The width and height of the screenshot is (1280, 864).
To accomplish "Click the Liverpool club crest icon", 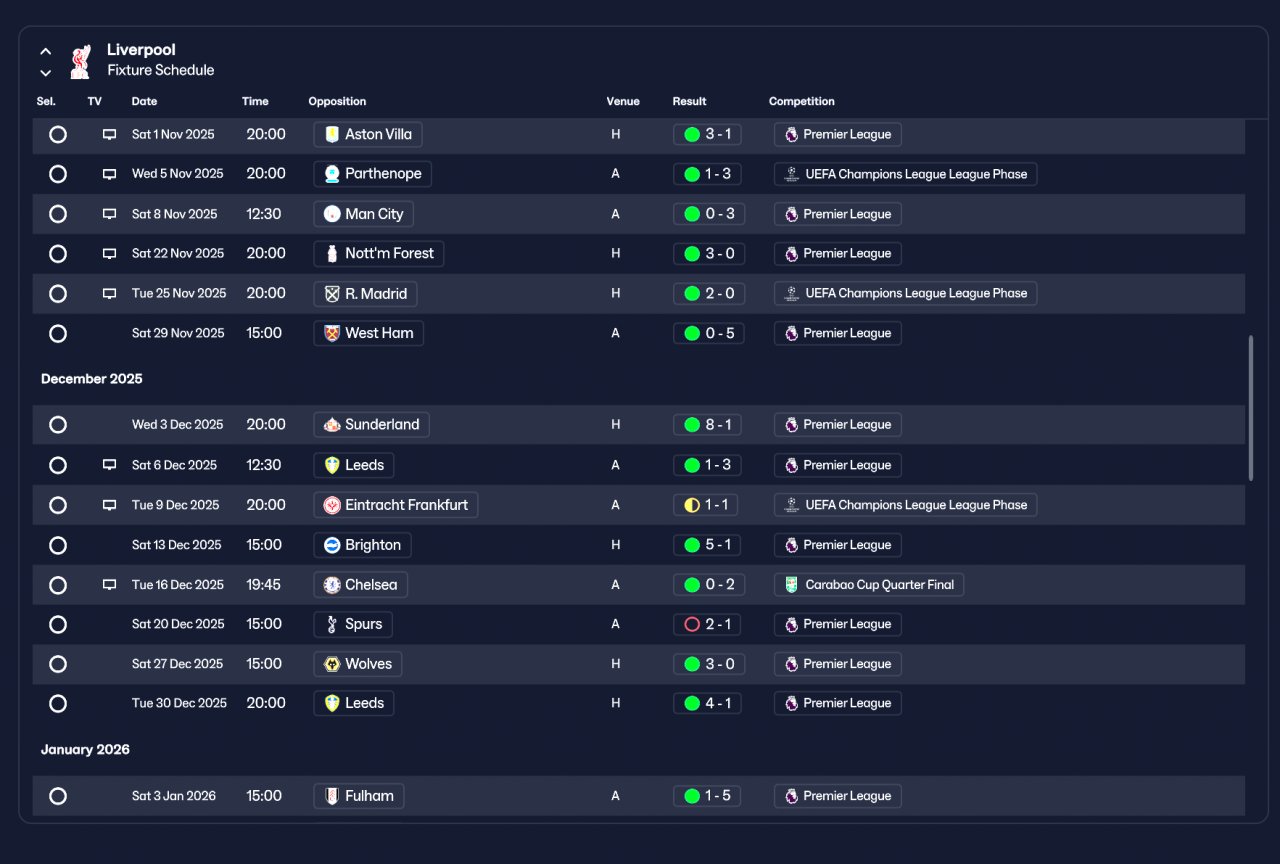I will (x=80, y=61).
